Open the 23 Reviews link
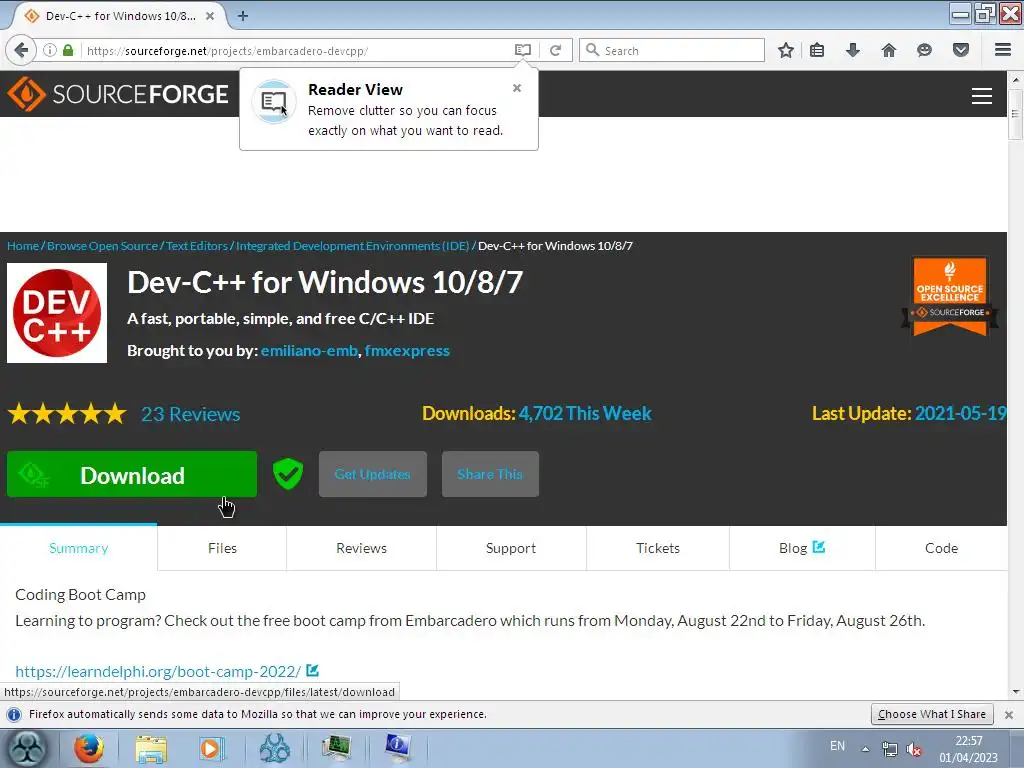The image size is (1024, 768). [191, 414]
